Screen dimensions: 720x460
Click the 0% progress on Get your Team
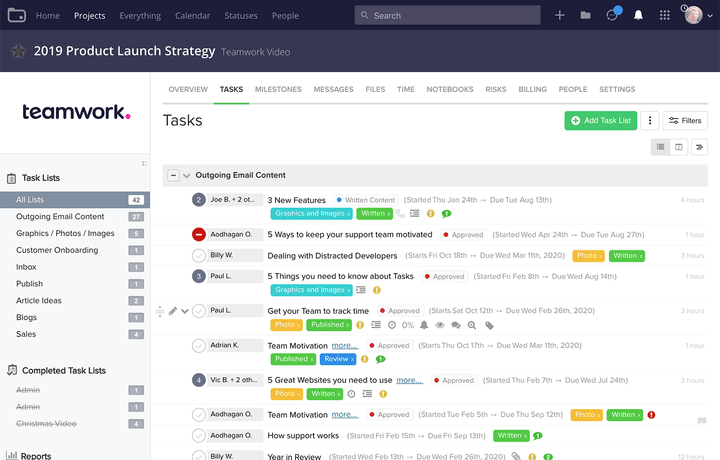click(x=408, y=325)
